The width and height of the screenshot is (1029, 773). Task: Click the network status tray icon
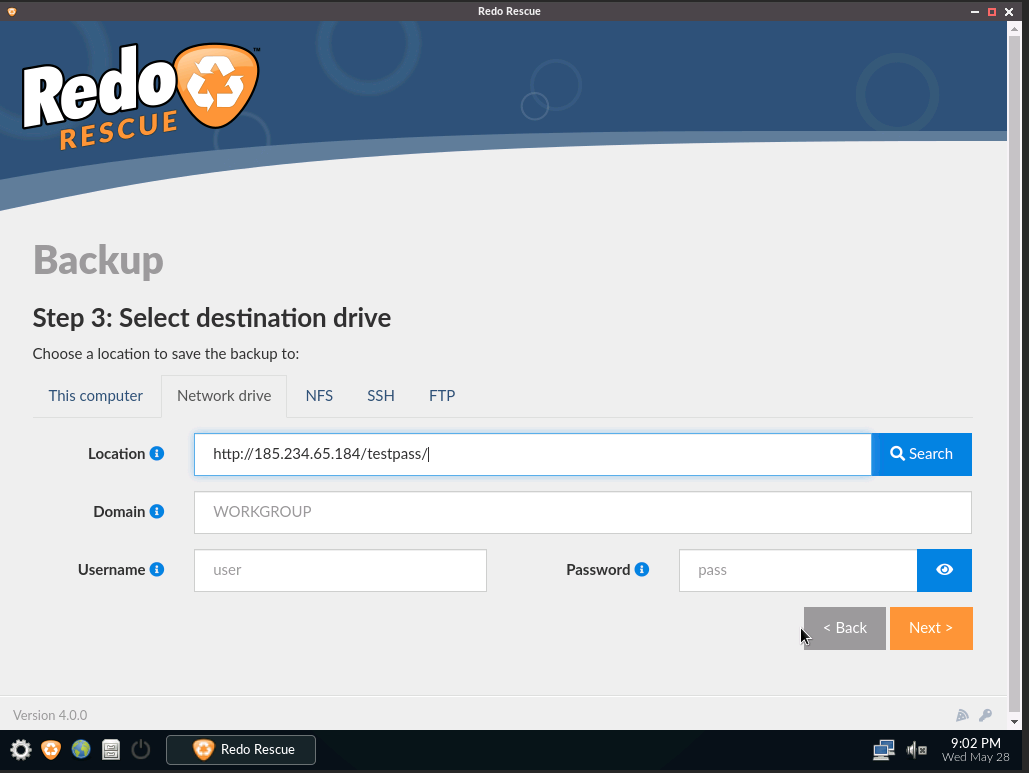[883, 749]
